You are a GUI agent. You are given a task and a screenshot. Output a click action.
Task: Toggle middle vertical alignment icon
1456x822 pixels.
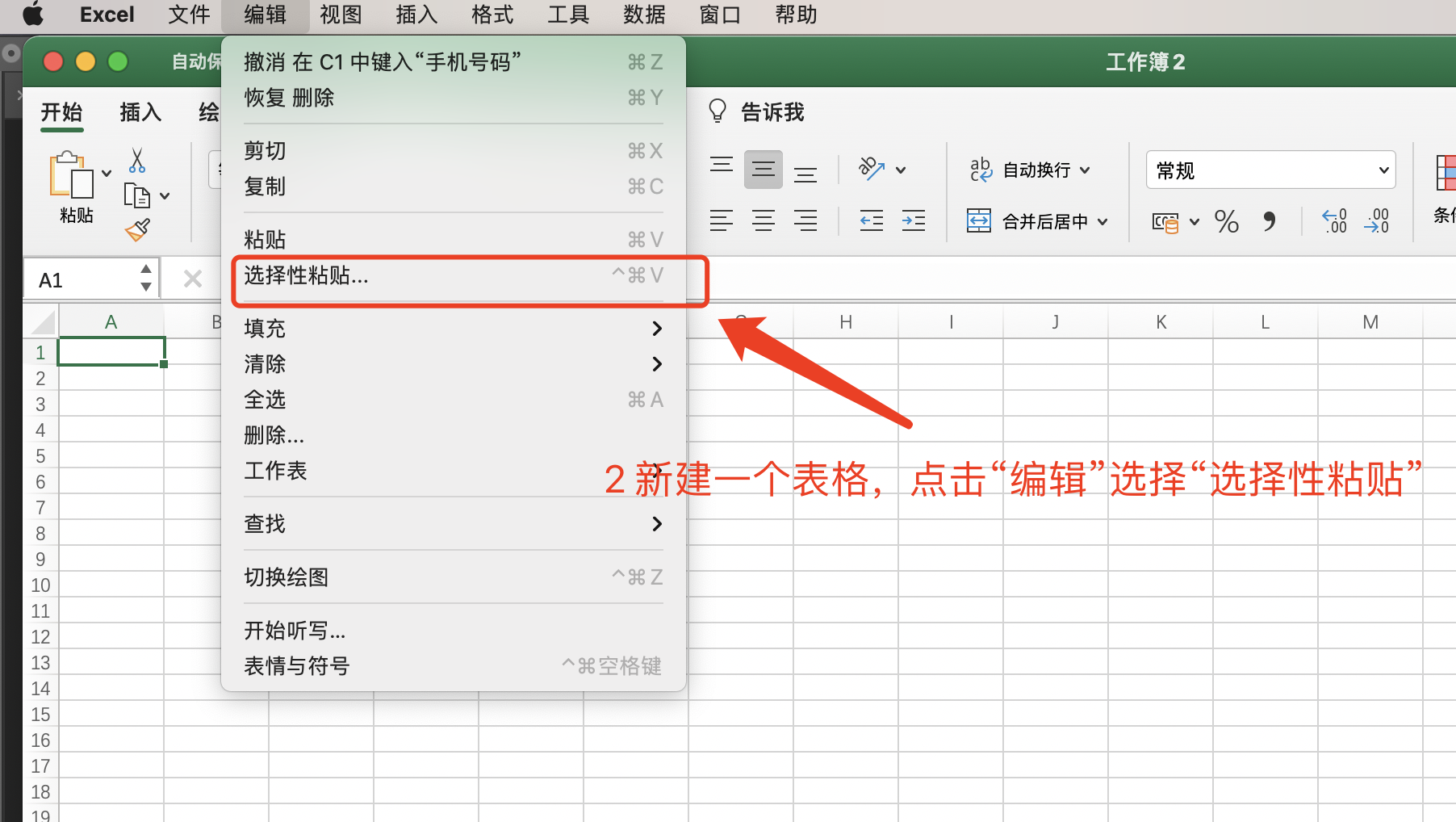(x=764, y=170)
